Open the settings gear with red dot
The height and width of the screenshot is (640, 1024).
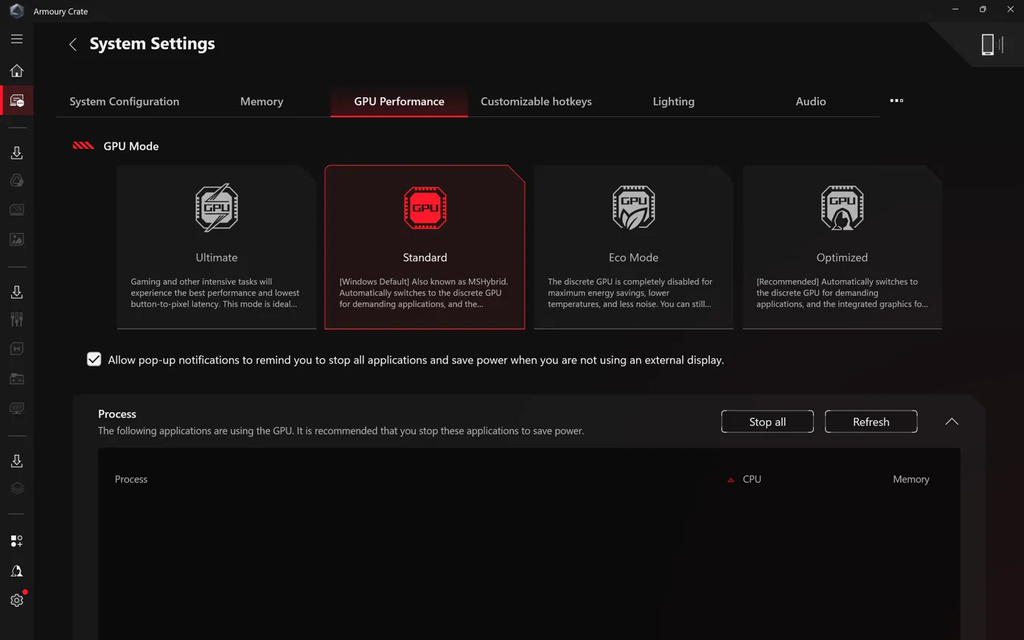pyautogui.click(x=17, y=600)
